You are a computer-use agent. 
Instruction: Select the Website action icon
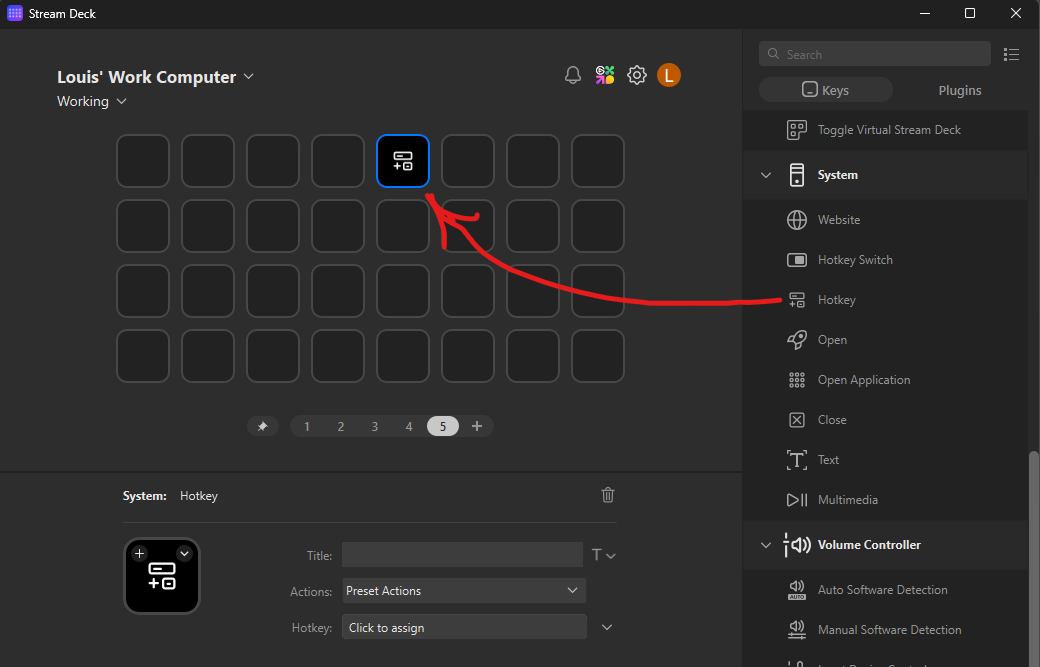[x=797, y=219]
